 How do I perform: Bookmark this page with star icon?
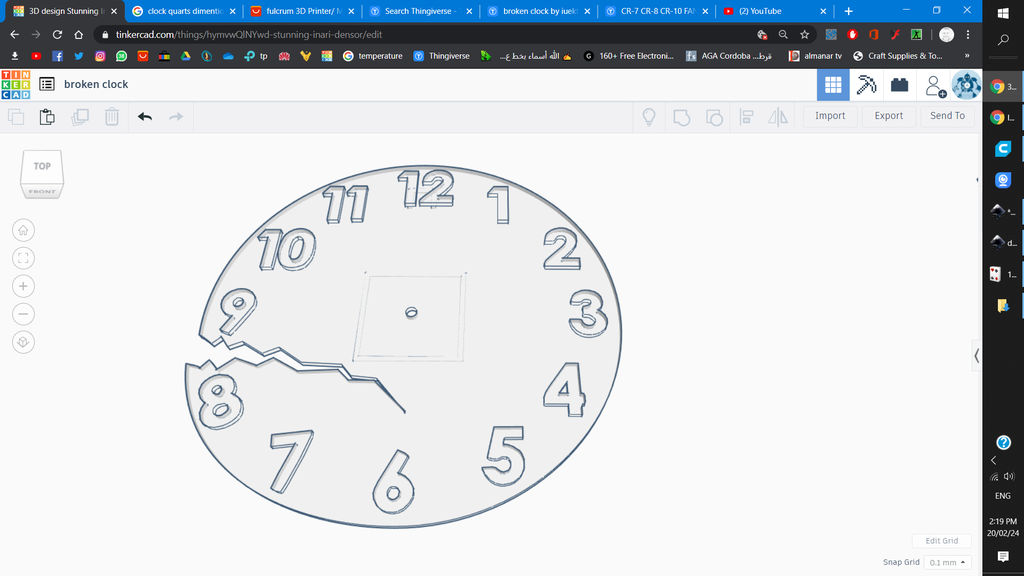(x=805, y=35)
